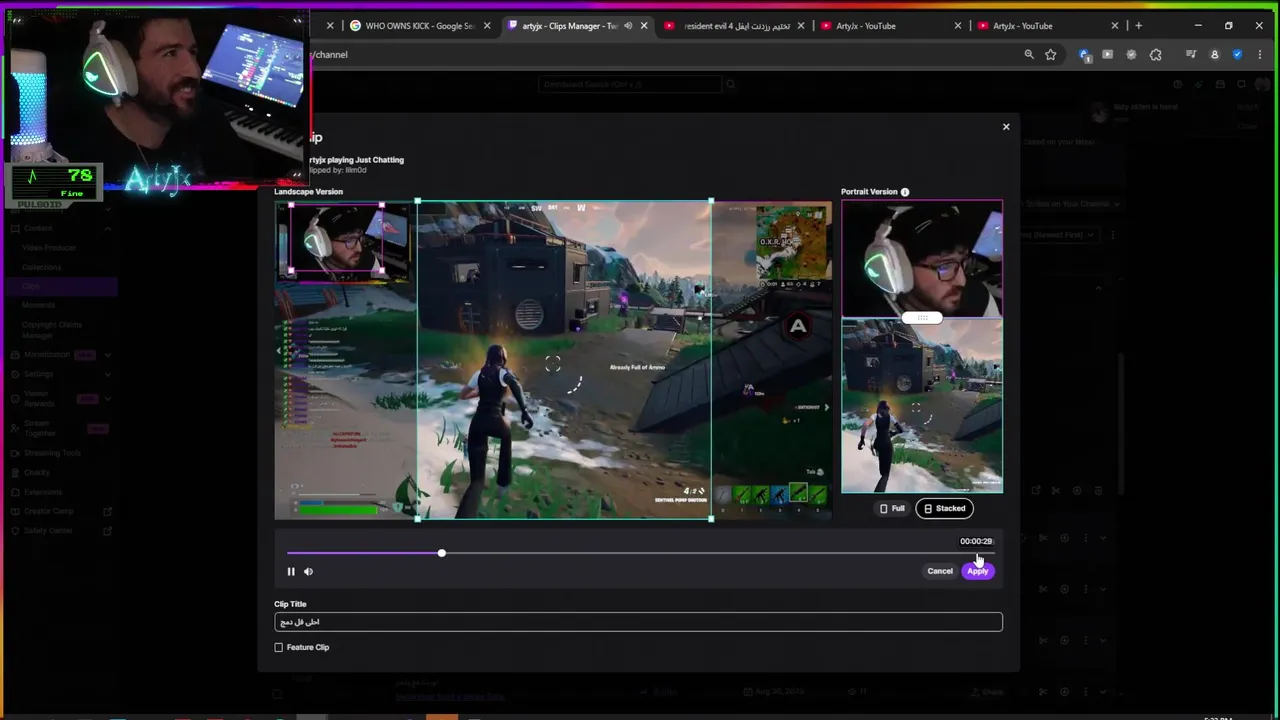1280x720 pixels.
Task: Expand the Settings sidebar section
Action: 107,374
